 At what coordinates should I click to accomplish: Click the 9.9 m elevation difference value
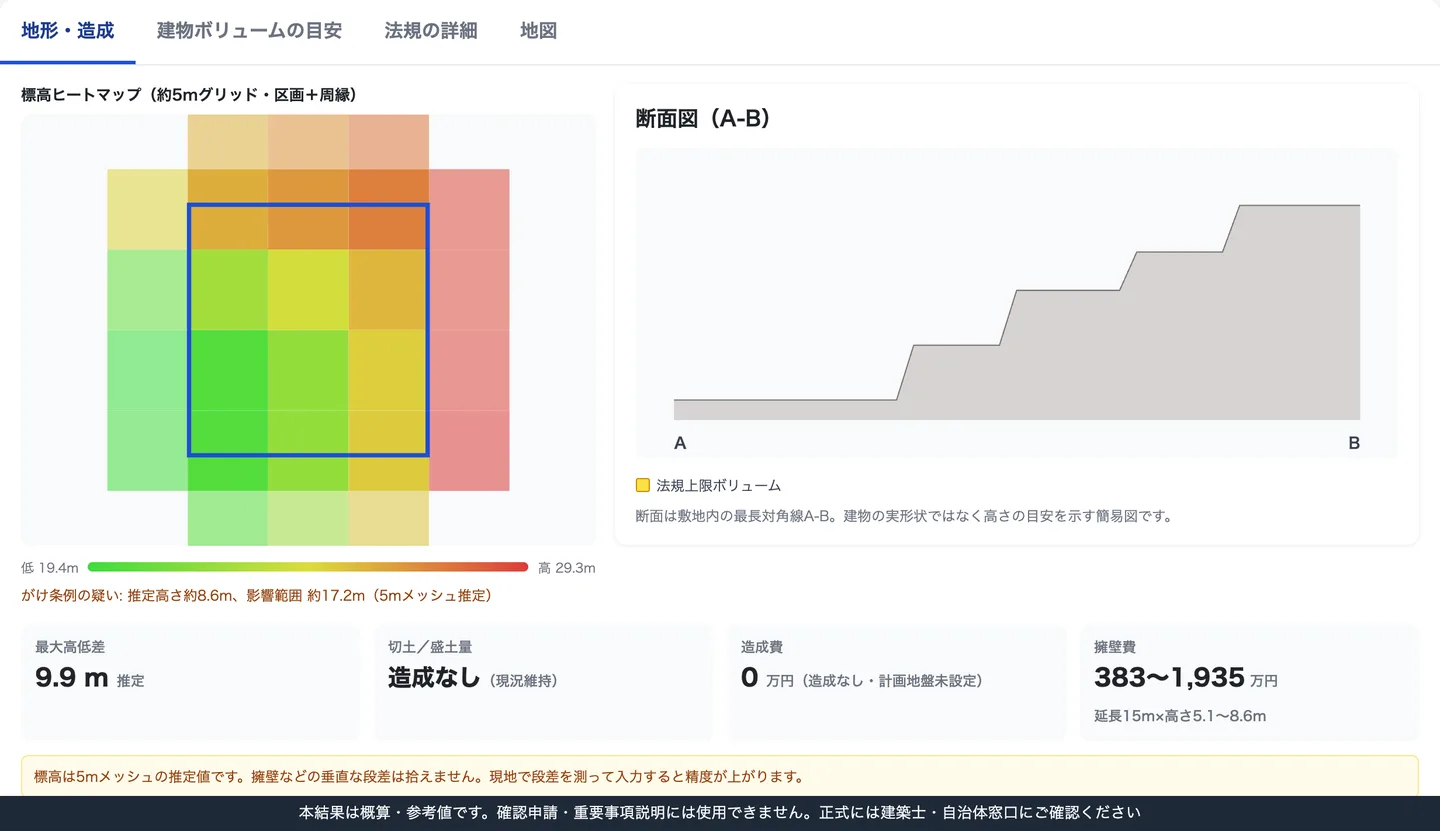71,678
